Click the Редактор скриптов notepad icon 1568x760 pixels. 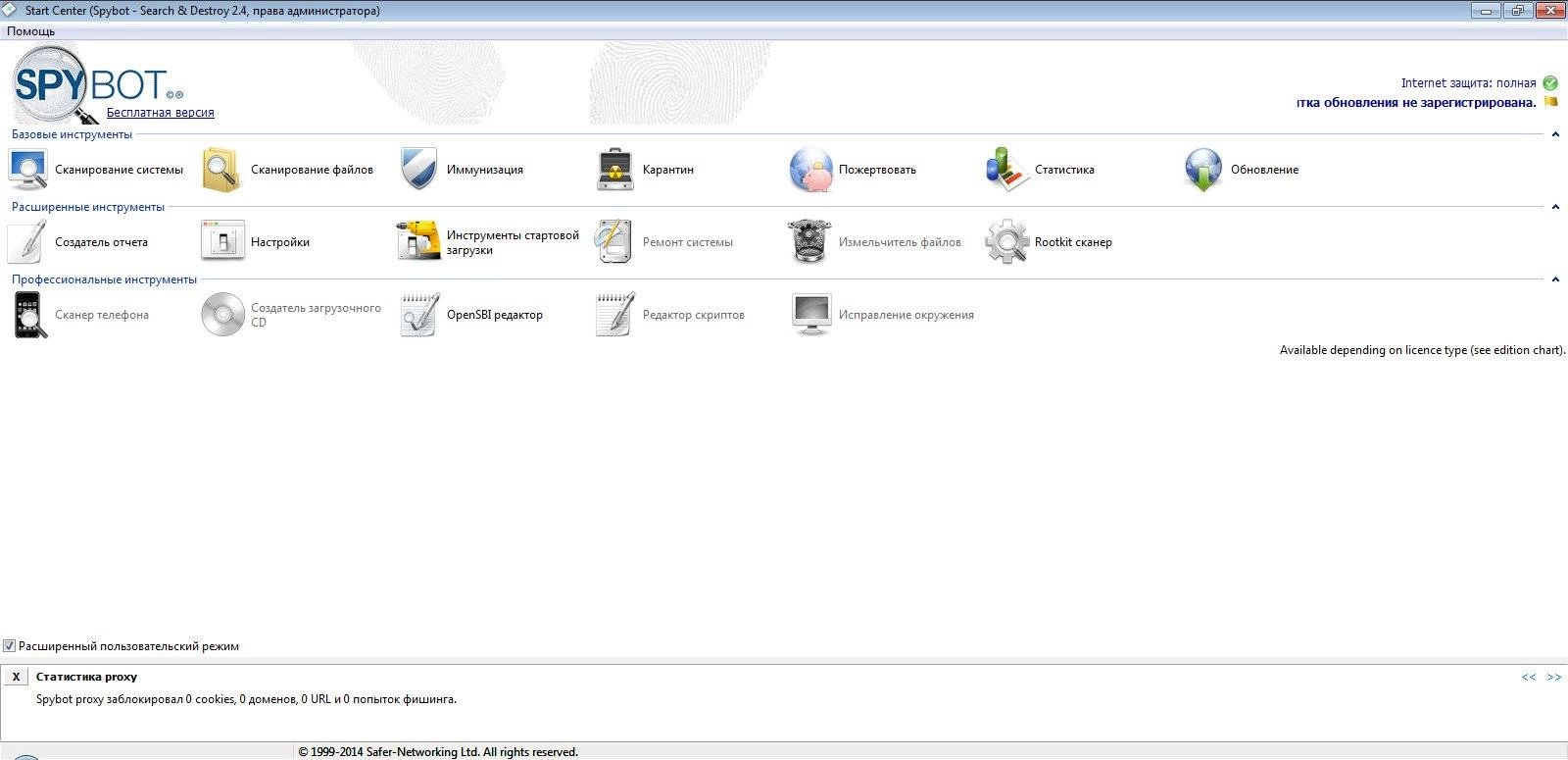tap(614, 315)
